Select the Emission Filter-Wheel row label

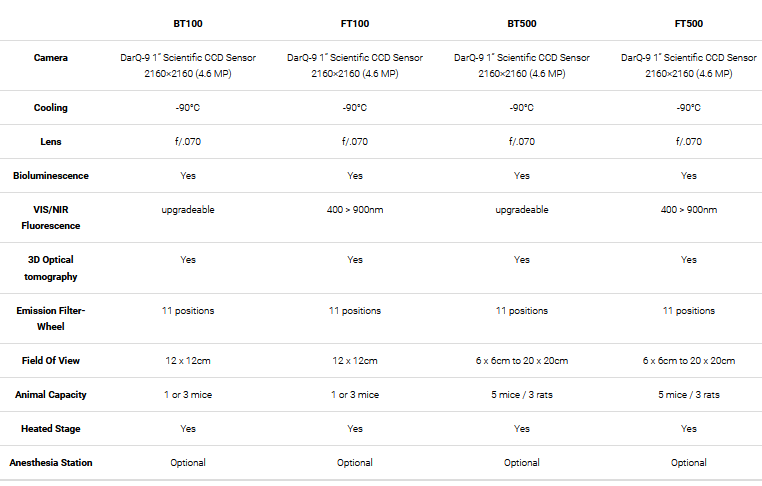point(51,318)
